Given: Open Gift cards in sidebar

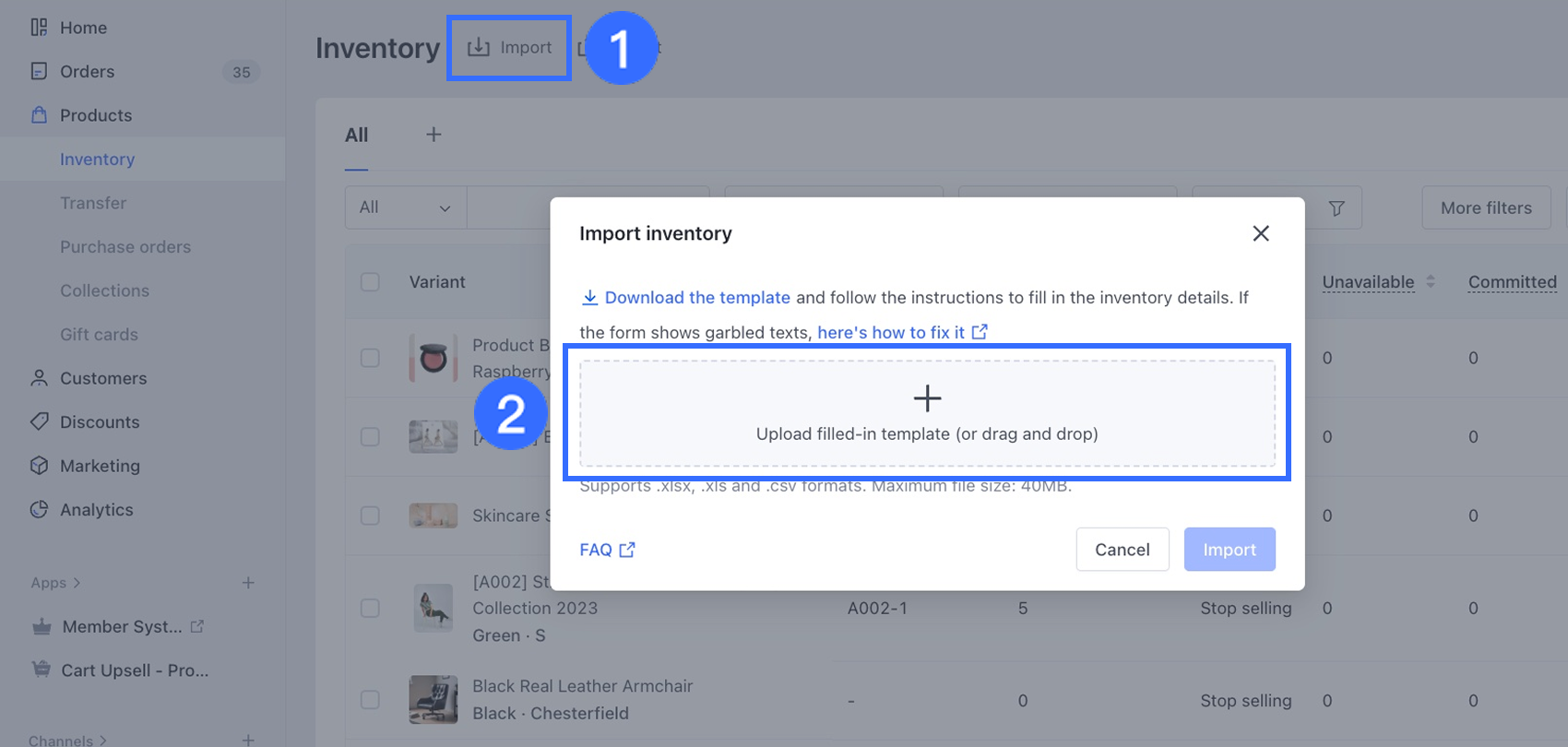Looking at the screenshot, I should click(99, 334).
